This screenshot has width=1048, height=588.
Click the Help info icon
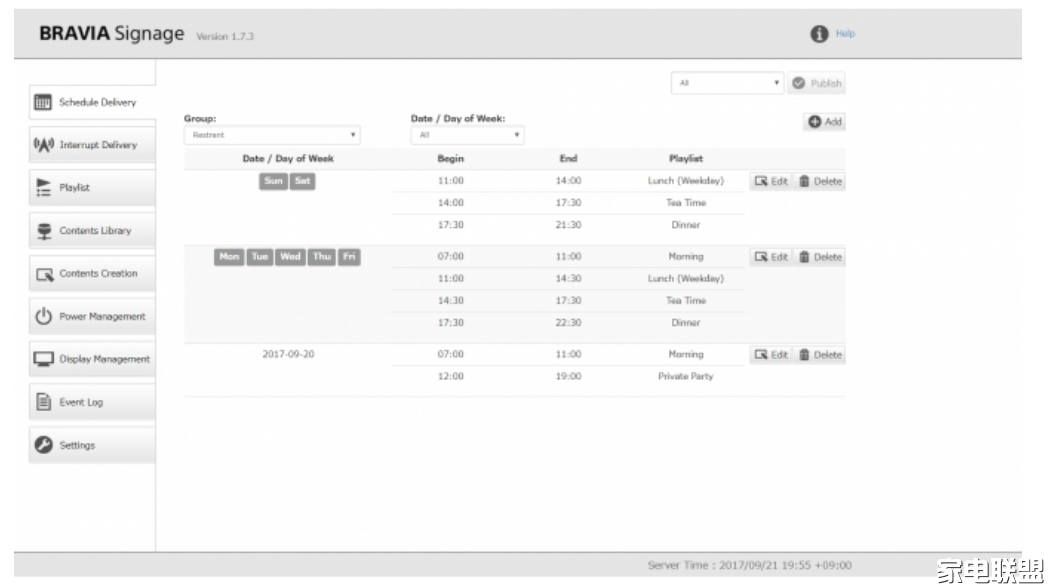pyautogui.click(x=819, y=34)
